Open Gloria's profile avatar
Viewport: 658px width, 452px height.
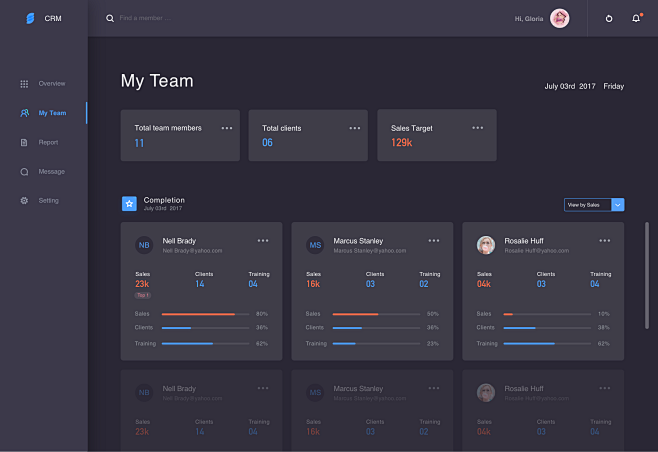559,18
